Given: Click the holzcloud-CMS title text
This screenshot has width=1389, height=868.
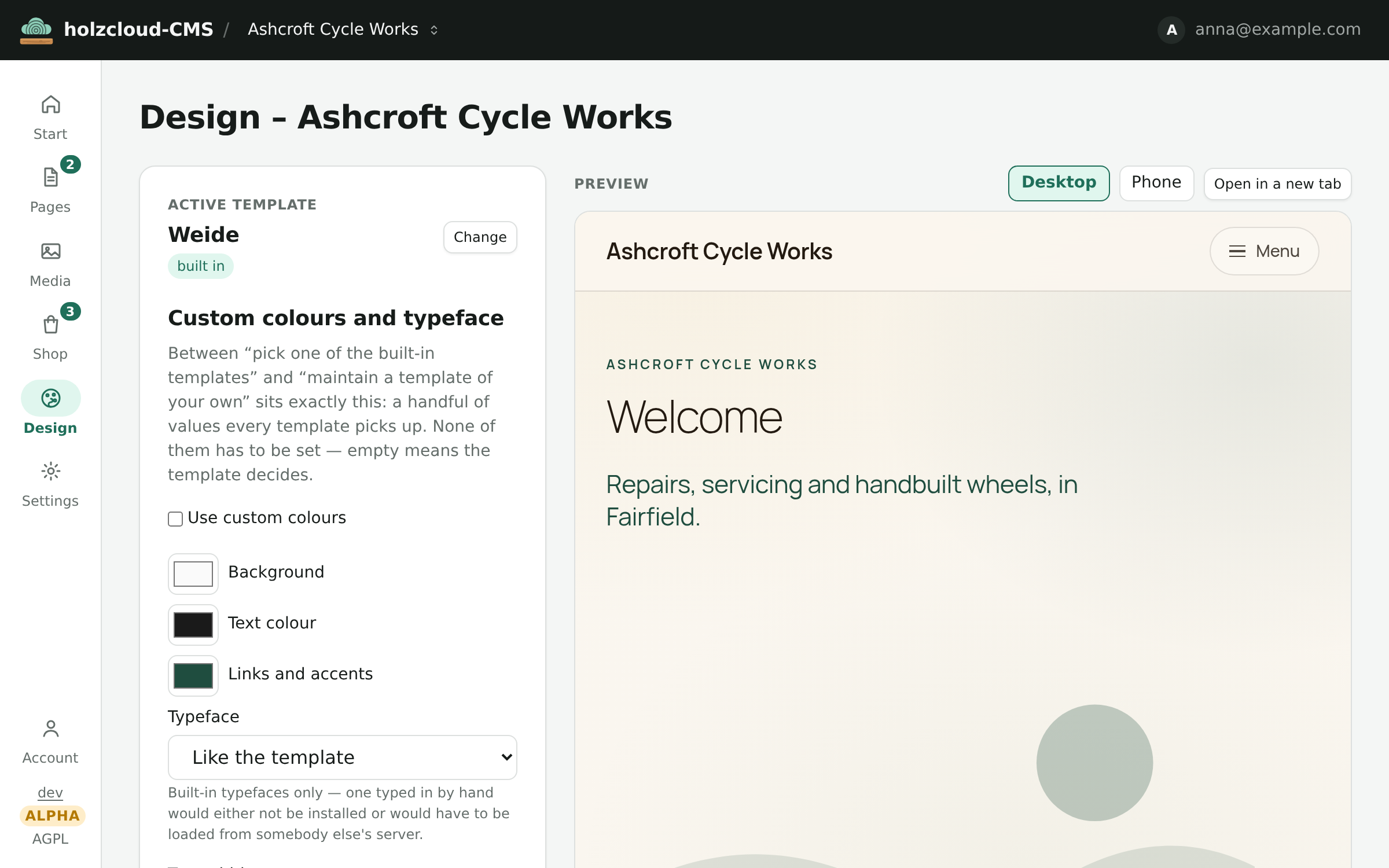Looking at the screenshot, I should click(138, 30).
